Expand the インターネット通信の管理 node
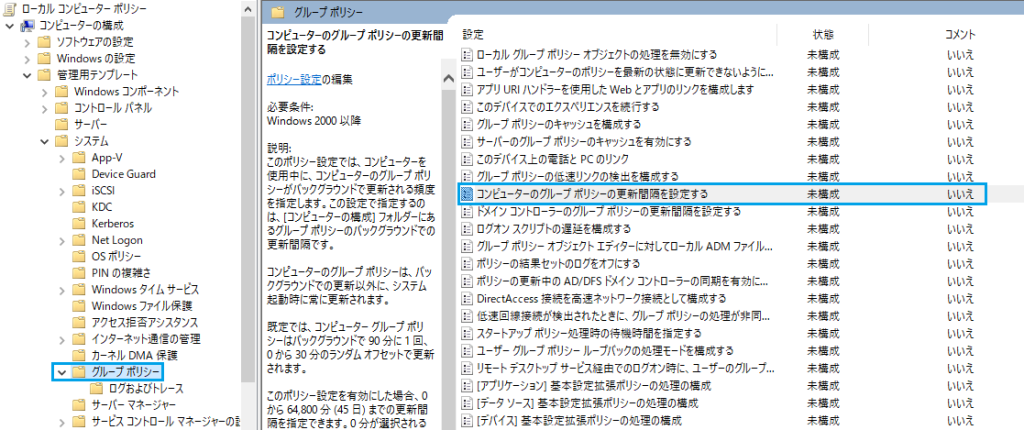1024x430 pixels. click(x=62, y=339)
